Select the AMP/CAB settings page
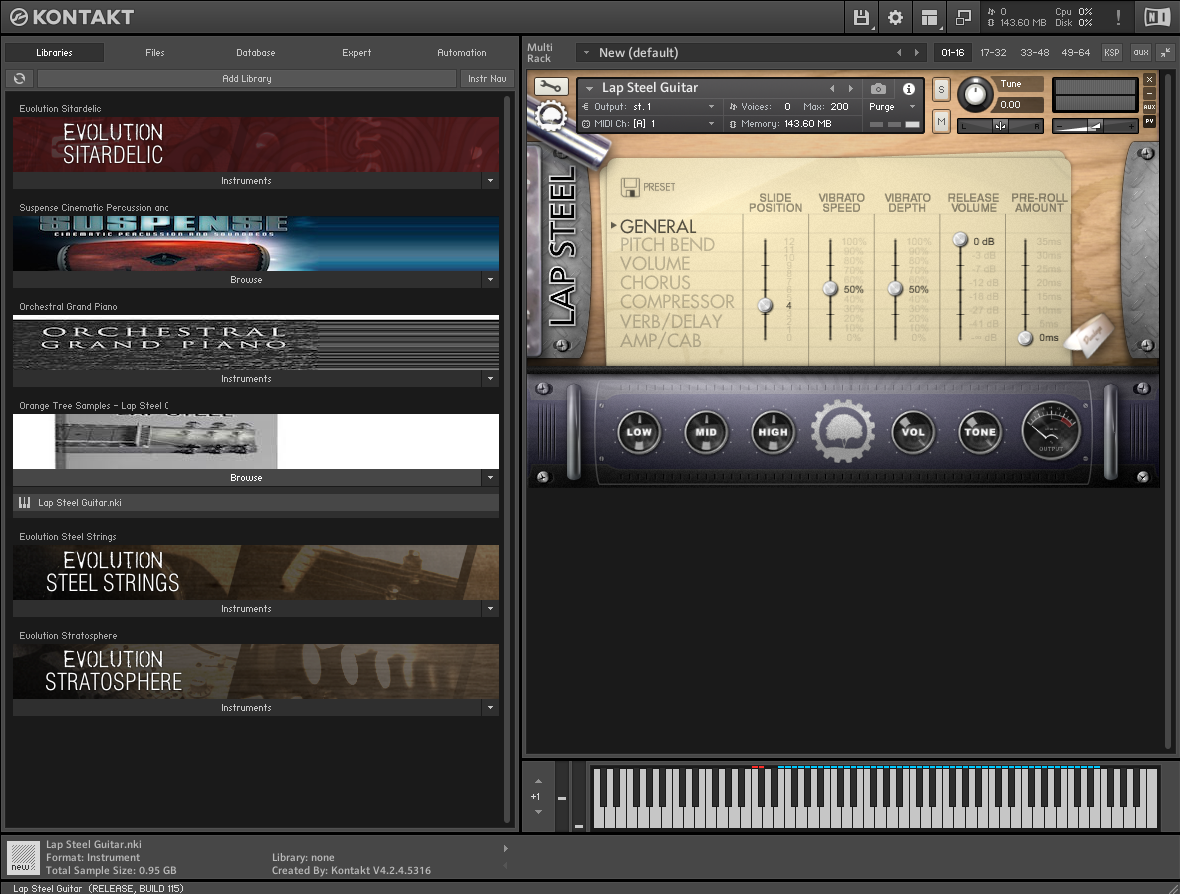The width and height of the screenshot is (1180, 894). click(660, 340)
